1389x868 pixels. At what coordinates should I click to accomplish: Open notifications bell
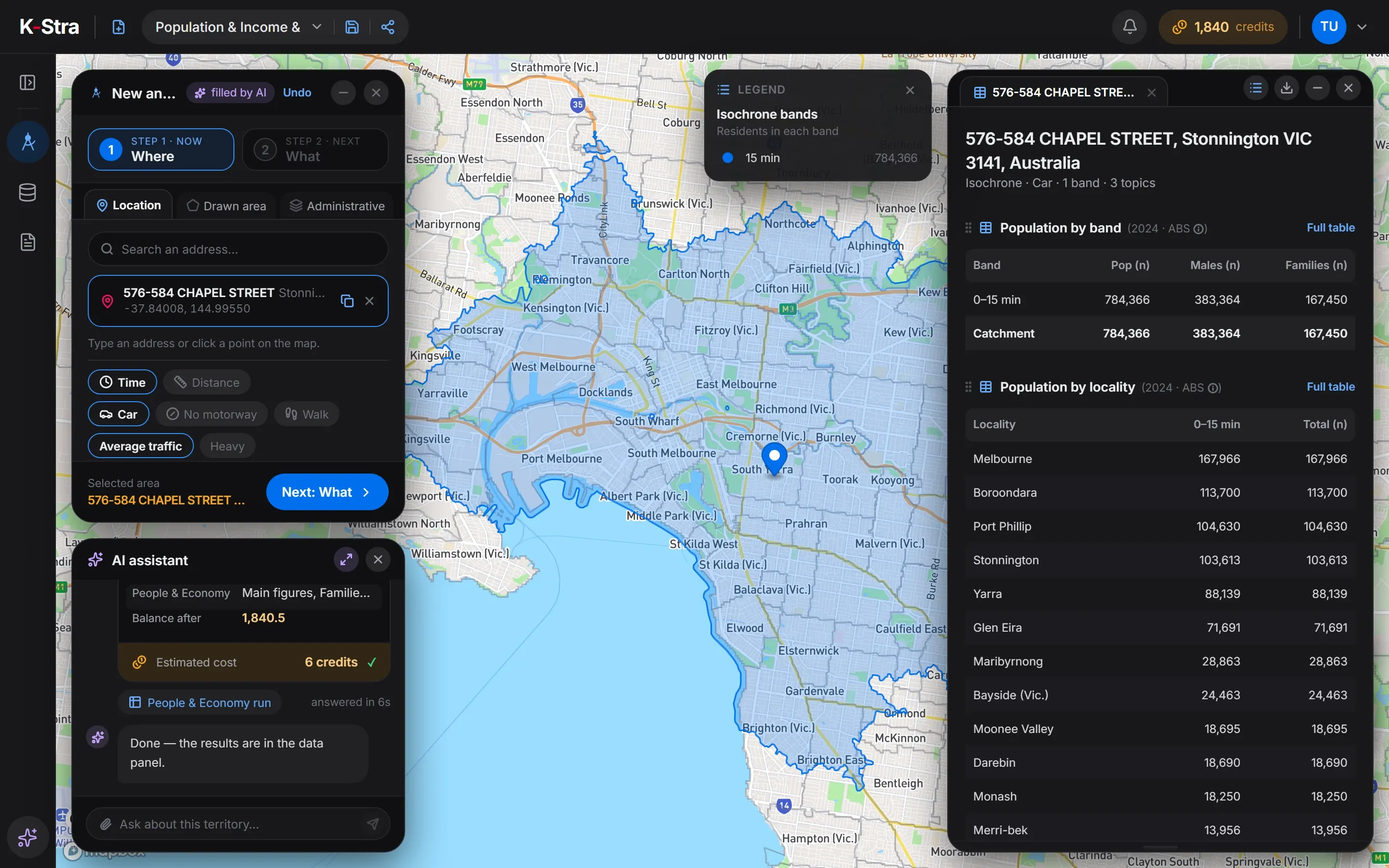pyautogui.click(x=1130, y=27)
